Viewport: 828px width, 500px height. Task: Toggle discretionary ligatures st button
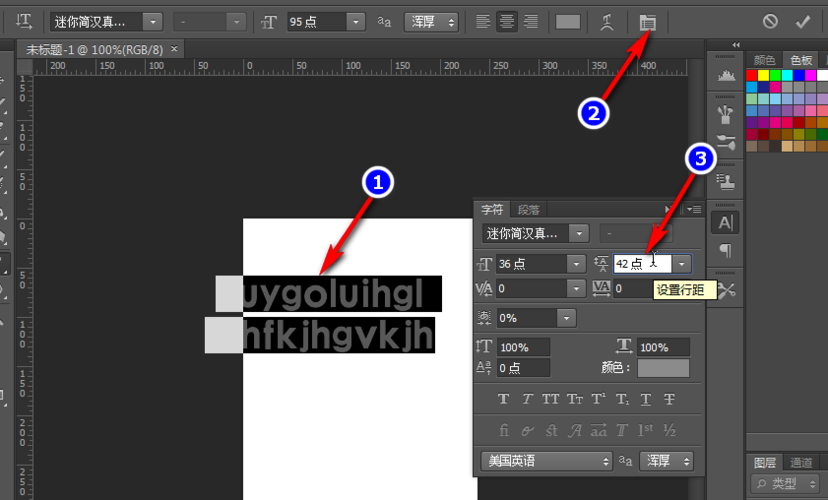click(551, 430)
